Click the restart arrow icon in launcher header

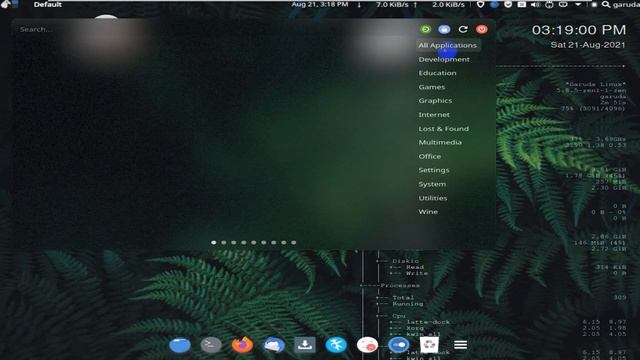tap(463, 29)
